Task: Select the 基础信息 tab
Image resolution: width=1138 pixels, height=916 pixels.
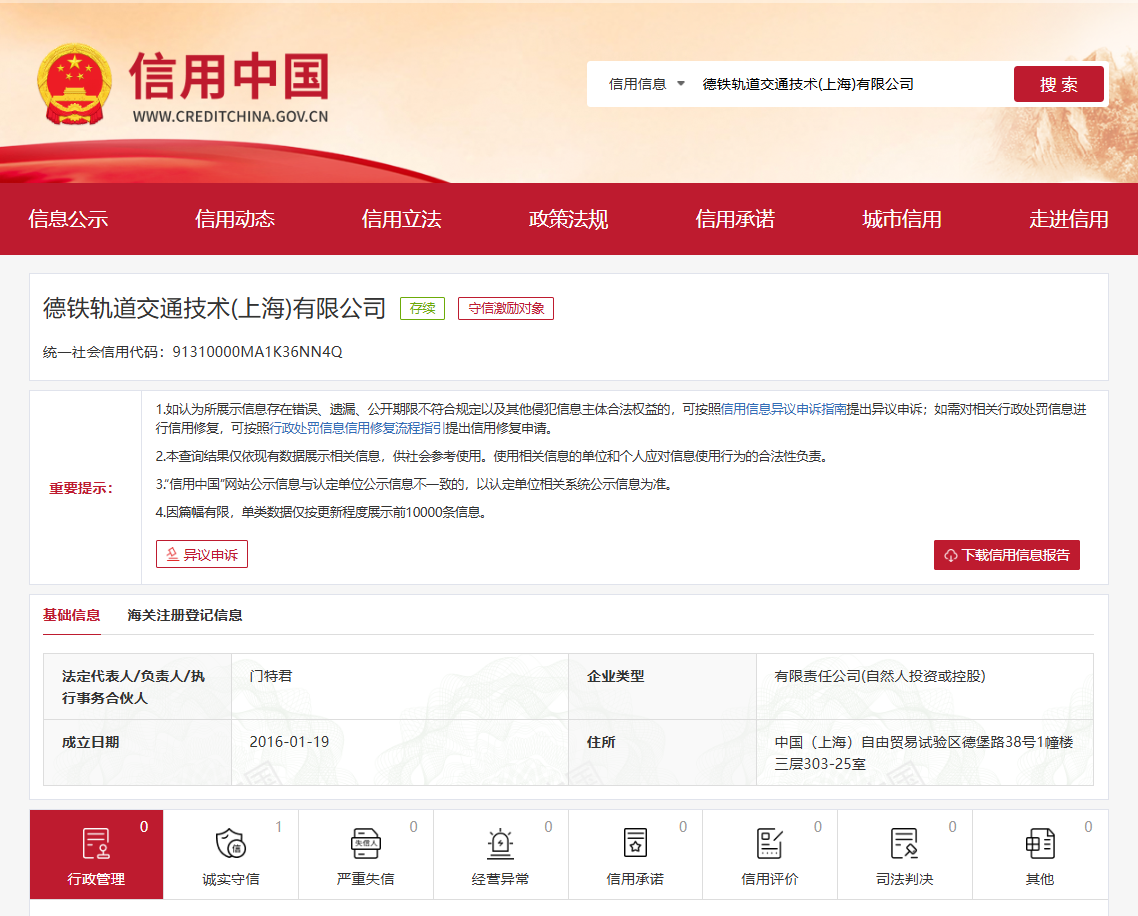Action: coord(71,615)
